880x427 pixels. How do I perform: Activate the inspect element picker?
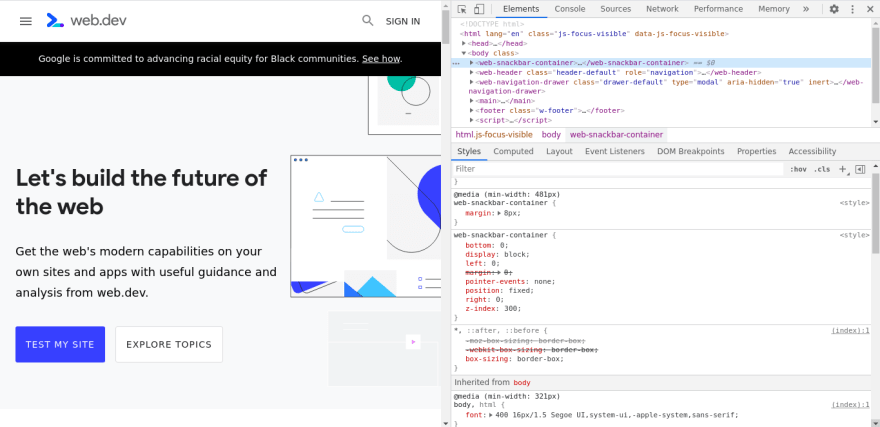(x=462, y=9)
